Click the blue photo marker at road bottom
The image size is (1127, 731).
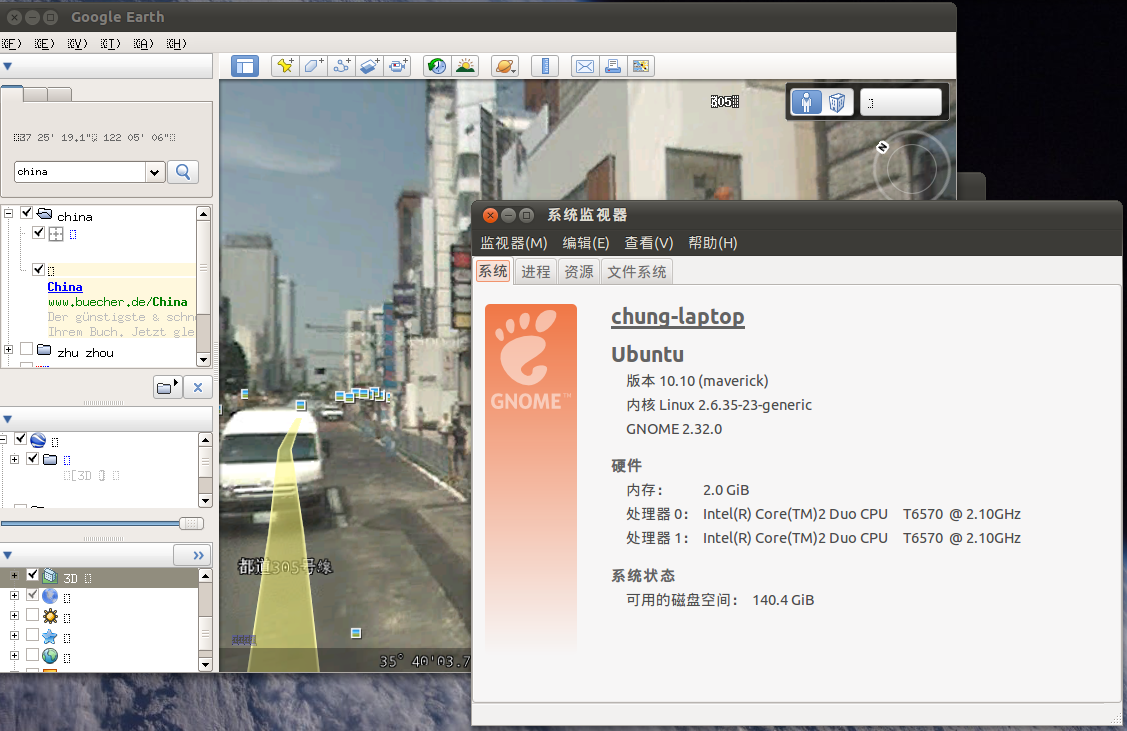[x=356, y=633]
